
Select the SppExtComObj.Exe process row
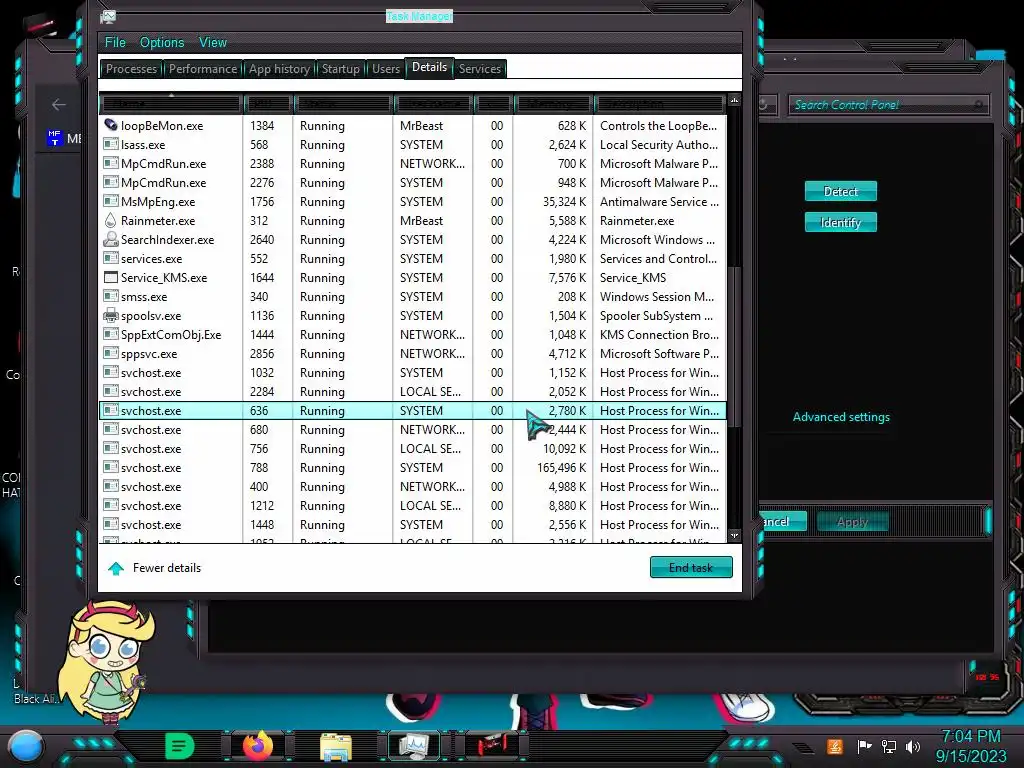pyautogui.click(x=412, y=335)
